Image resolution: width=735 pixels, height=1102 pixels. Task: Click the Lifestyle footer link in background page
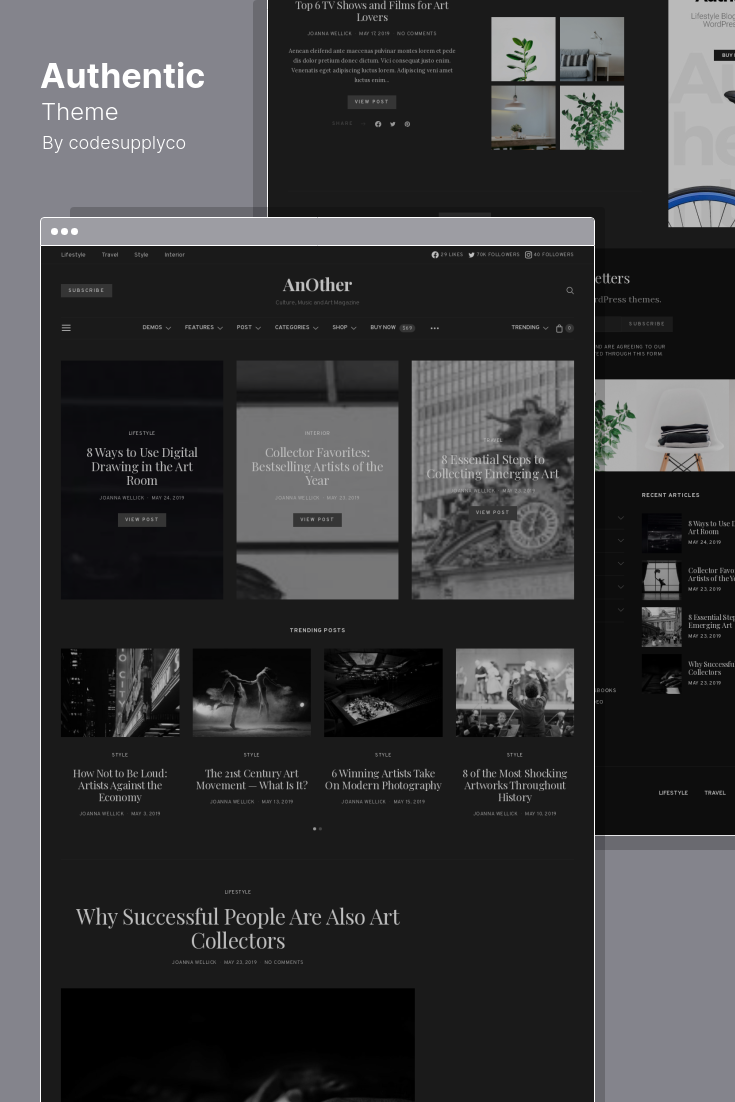point(673,793)
